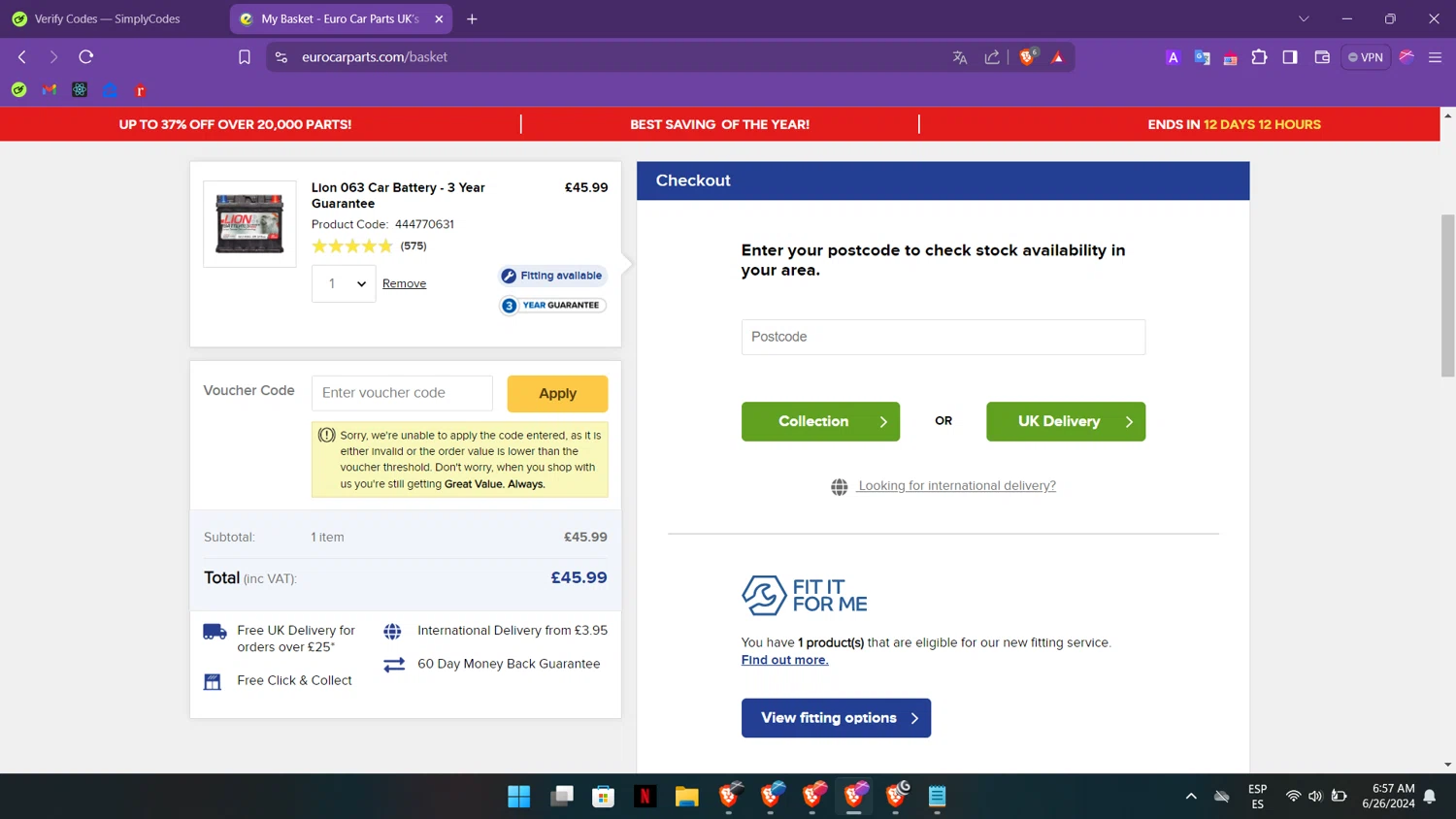The height and width of the screenshot is (819, 1456).
Task: Open the Gmail bookmark icon
Action: tap(50, 90)
